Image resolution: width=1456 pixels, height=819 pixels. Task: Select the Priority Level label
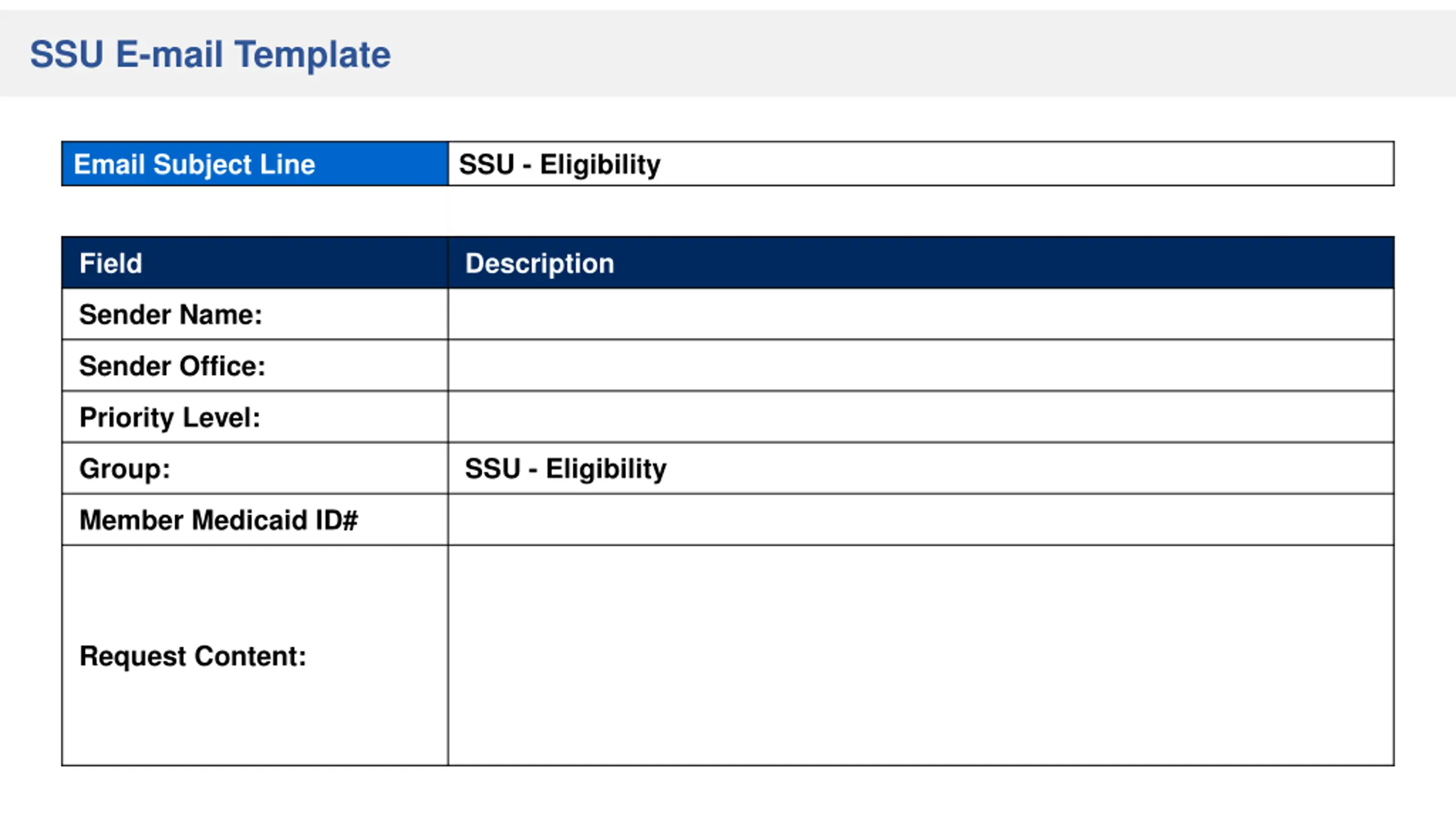point(170,417)
